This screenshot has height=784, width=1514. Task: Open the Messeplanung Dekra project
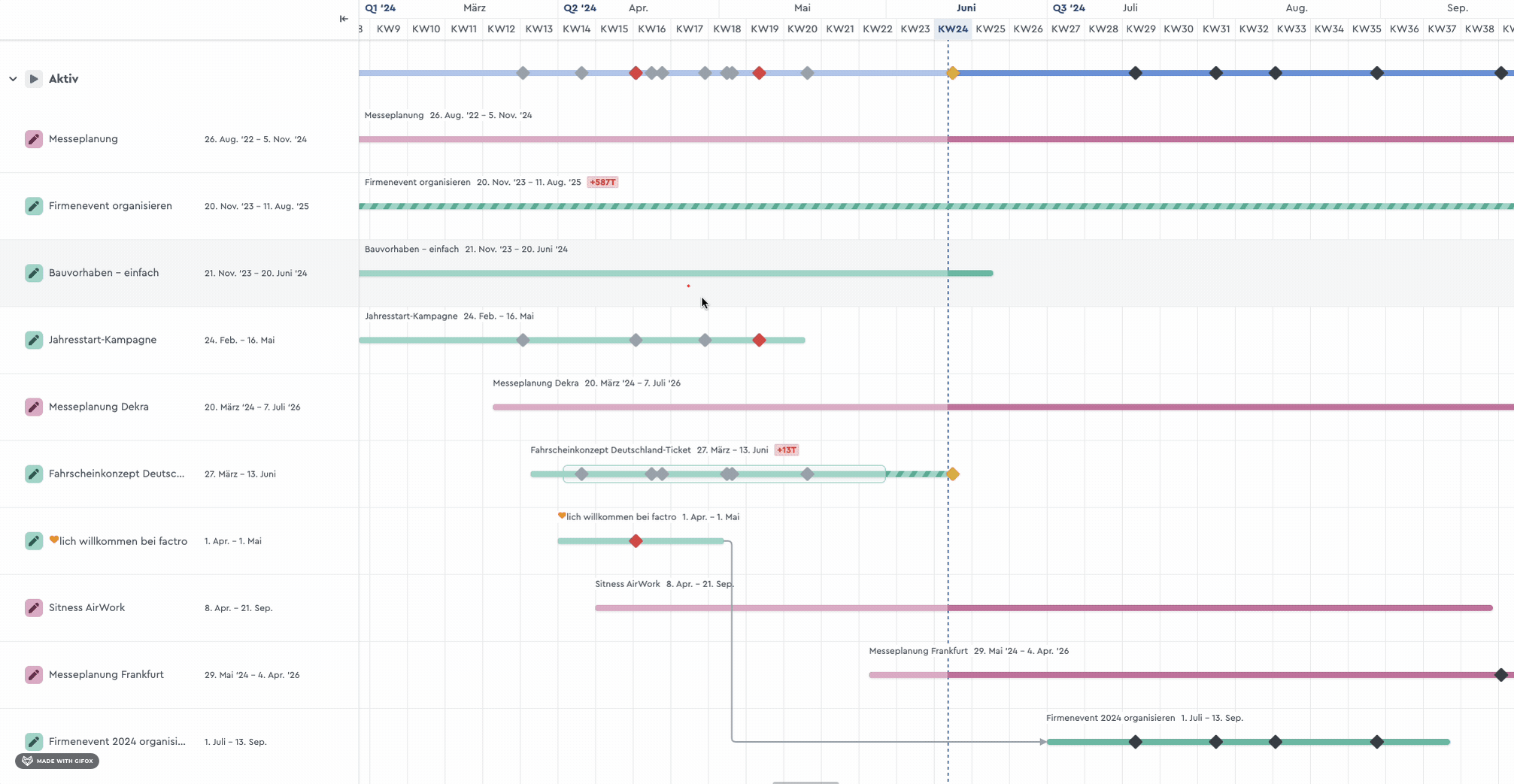tap(99, 407)
